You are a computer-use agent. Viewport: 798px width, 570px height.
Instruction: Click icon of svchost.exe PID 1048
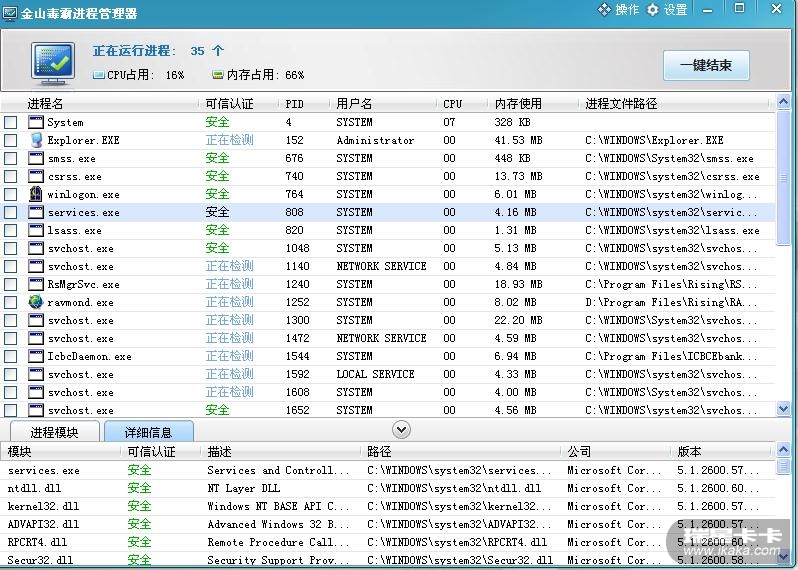point(36,248)
